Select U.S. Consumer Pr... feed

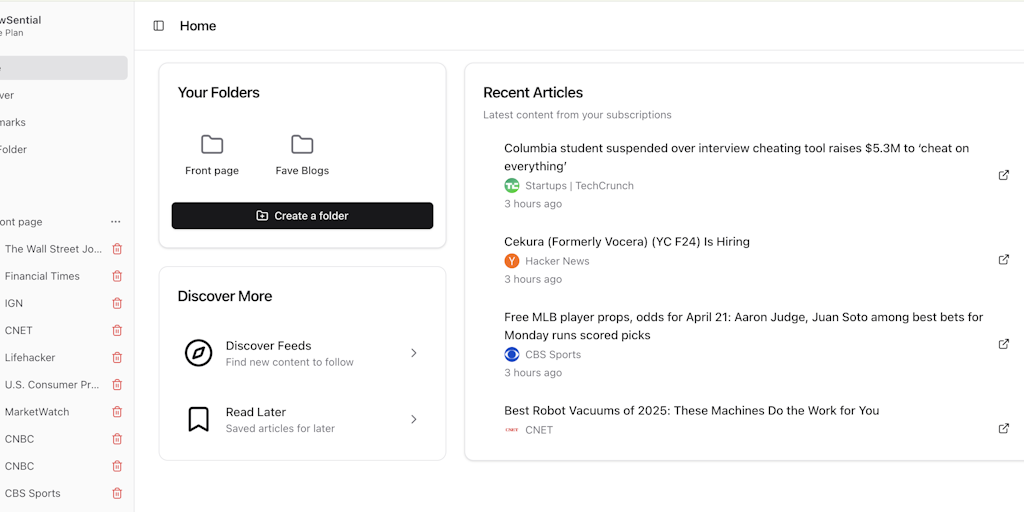tap(52, 385)
